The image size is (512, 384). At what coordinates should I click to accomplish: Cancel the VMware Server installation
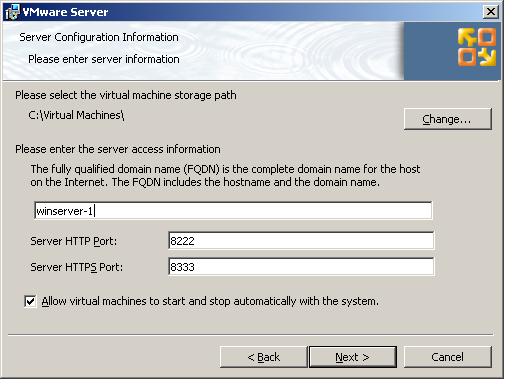[448, 357]
